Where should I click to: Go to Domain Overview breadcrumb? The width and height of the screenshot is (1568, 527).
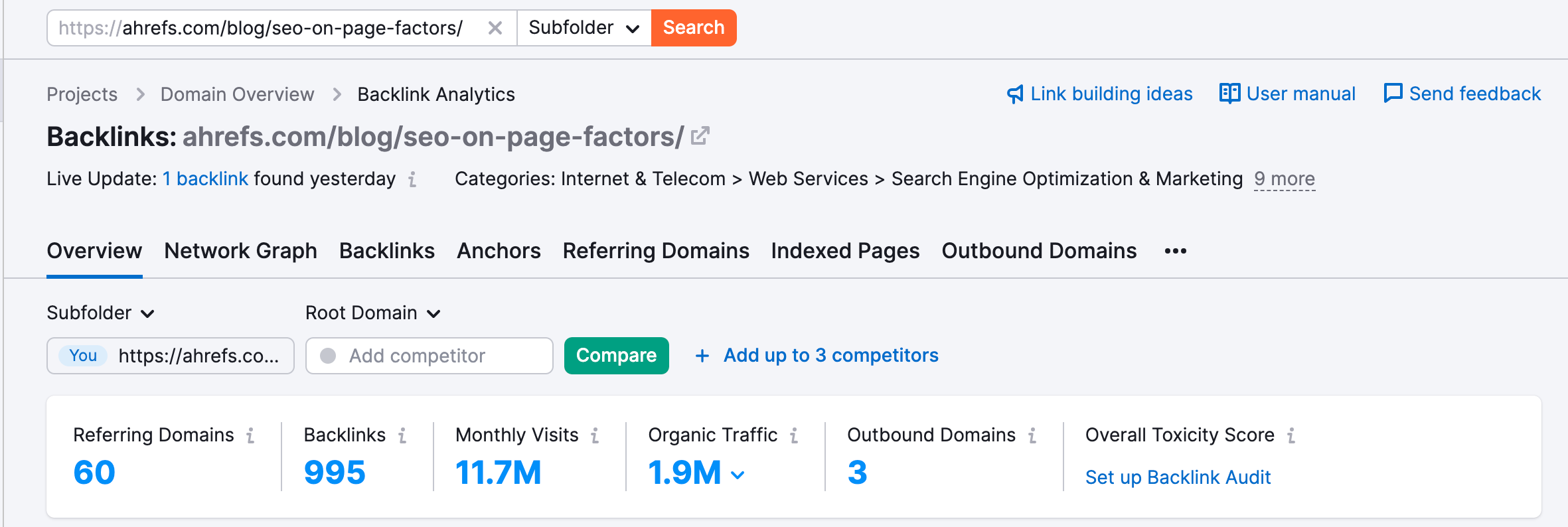(x=237, y=94)
